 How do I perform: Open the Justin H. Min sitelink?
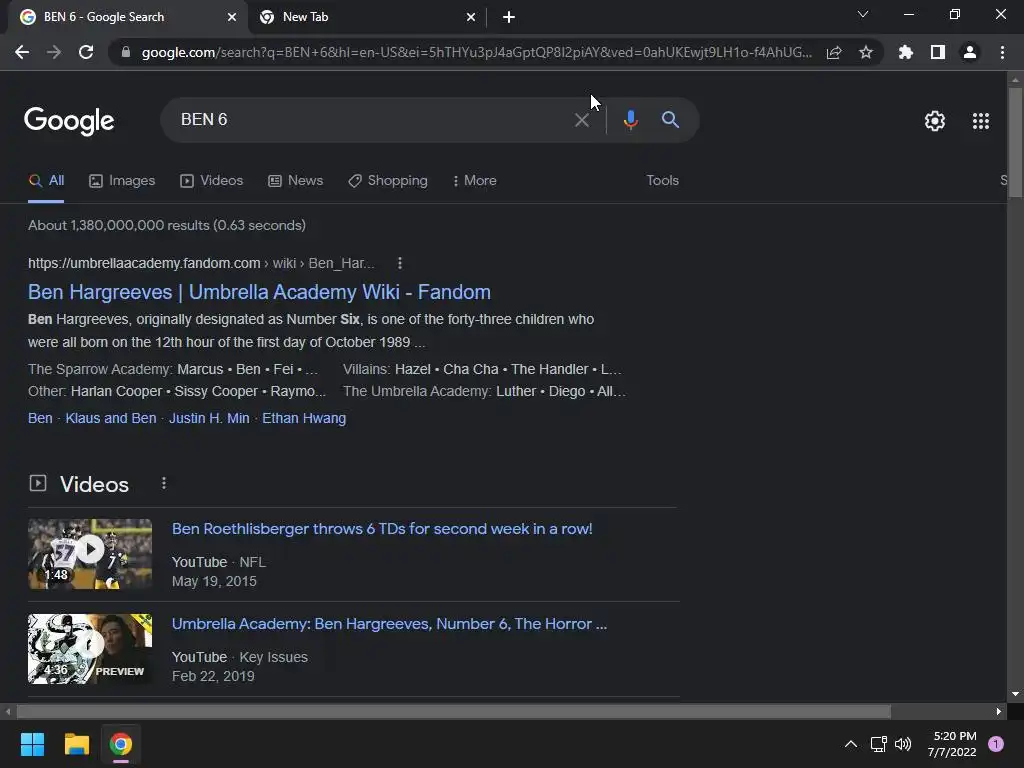[209, 418]
